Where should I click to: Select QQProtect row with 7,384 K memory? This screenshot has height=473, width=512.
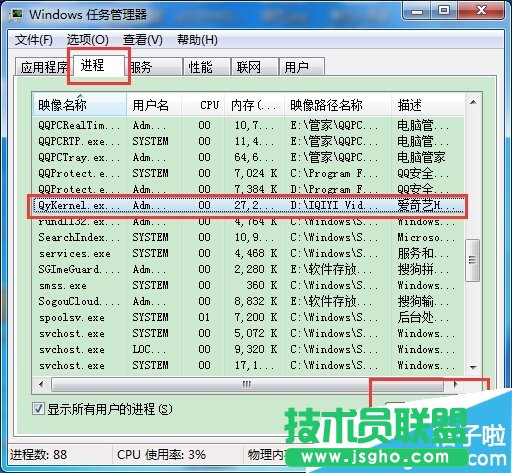(248, 189)
